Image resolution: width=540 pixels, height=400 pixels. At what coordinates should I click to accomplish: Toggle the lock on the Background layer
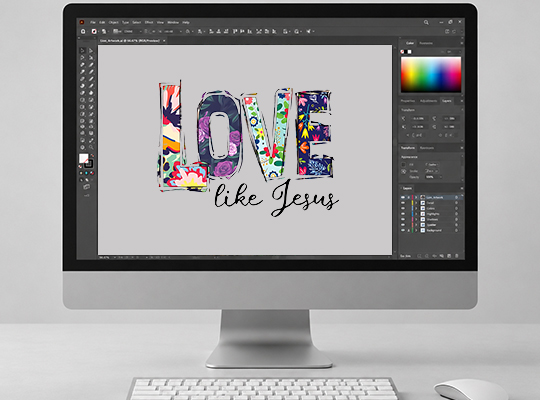coord(408,230)
